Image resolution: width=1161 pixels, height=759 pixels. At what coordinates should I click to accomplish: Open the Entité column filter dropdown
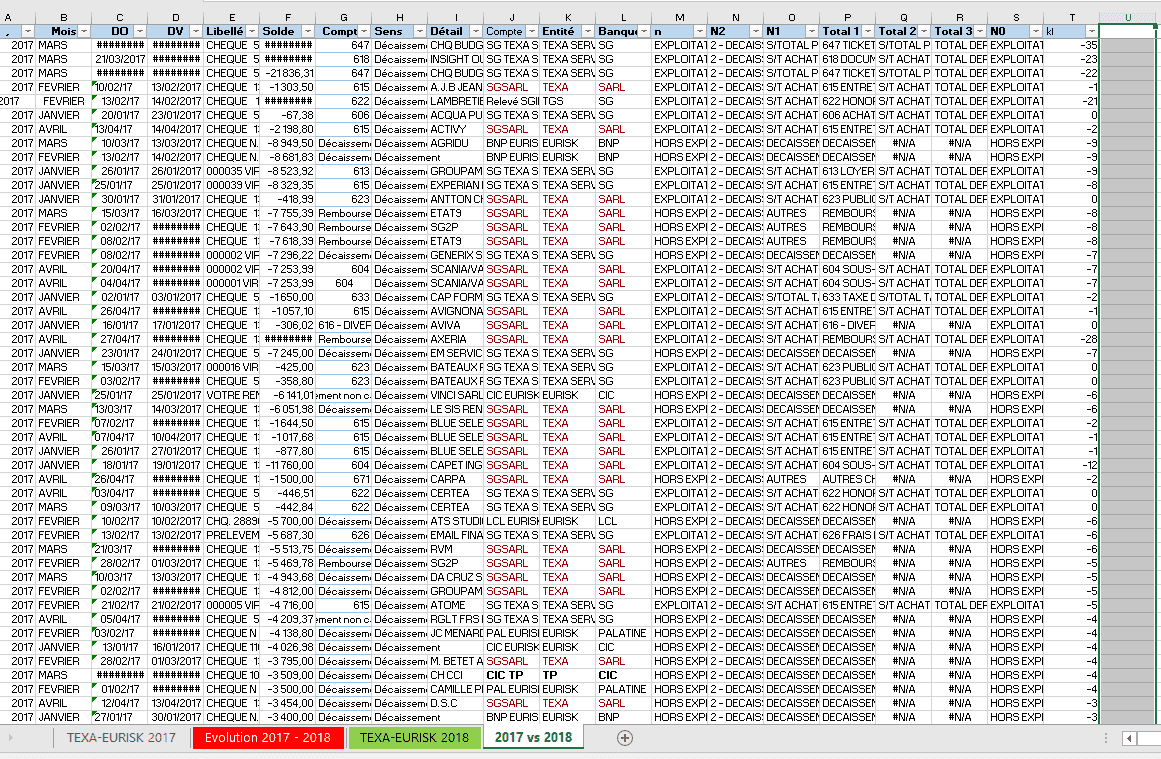click(587, 31)
